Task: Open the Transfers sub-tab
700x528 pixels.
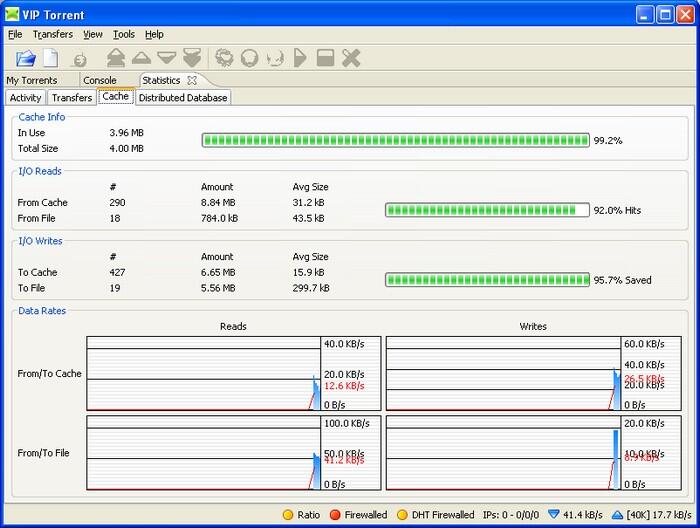Action: (x=72, y=98)
